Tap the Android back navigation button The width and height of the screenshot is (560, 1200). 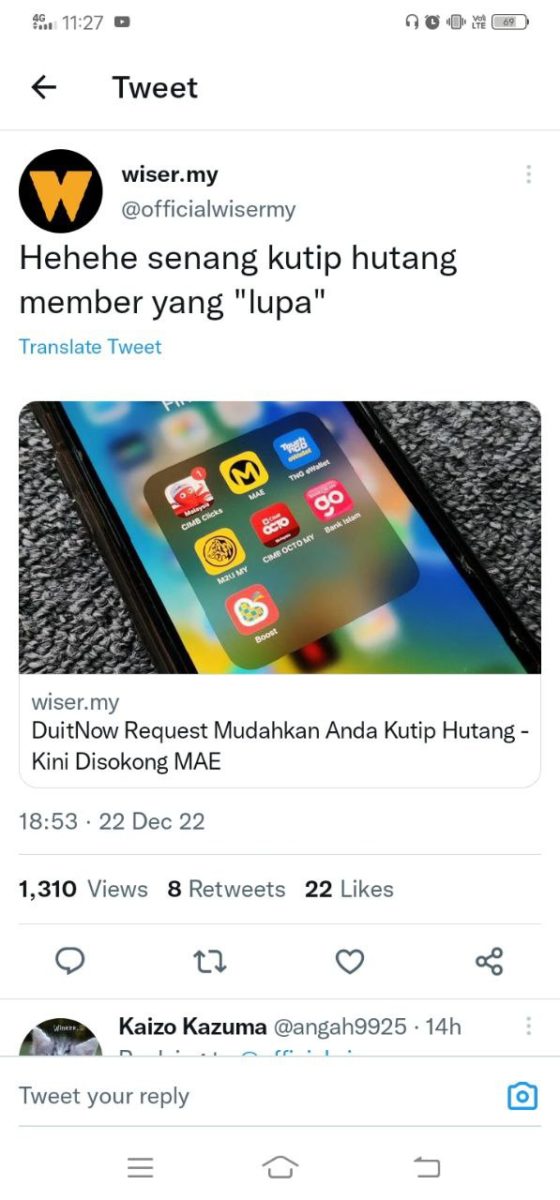(x=426, y=1167)
